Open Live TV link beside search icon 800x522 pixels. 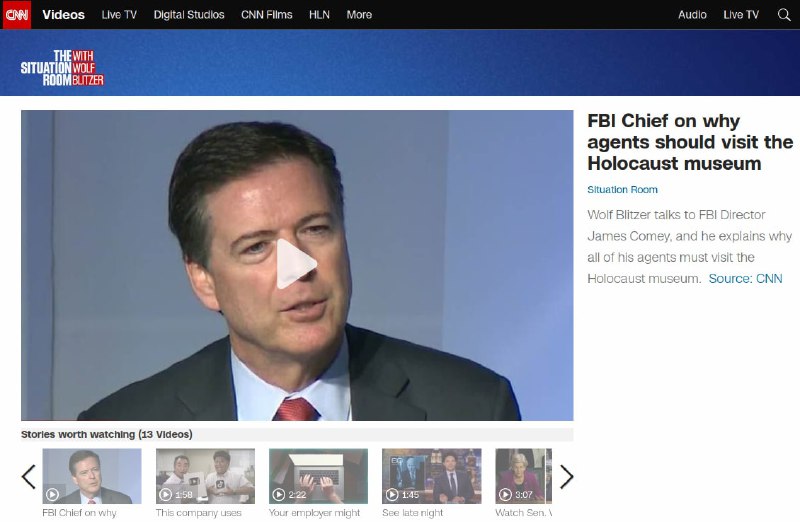tap(741, 15)
